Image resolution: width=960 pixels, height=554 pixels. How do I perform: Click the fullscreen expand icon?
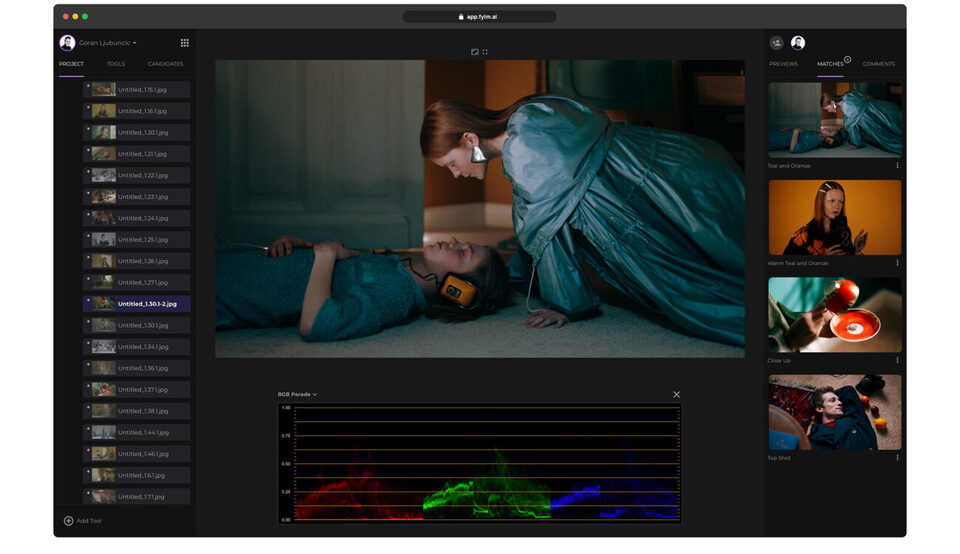click(485, 52)
